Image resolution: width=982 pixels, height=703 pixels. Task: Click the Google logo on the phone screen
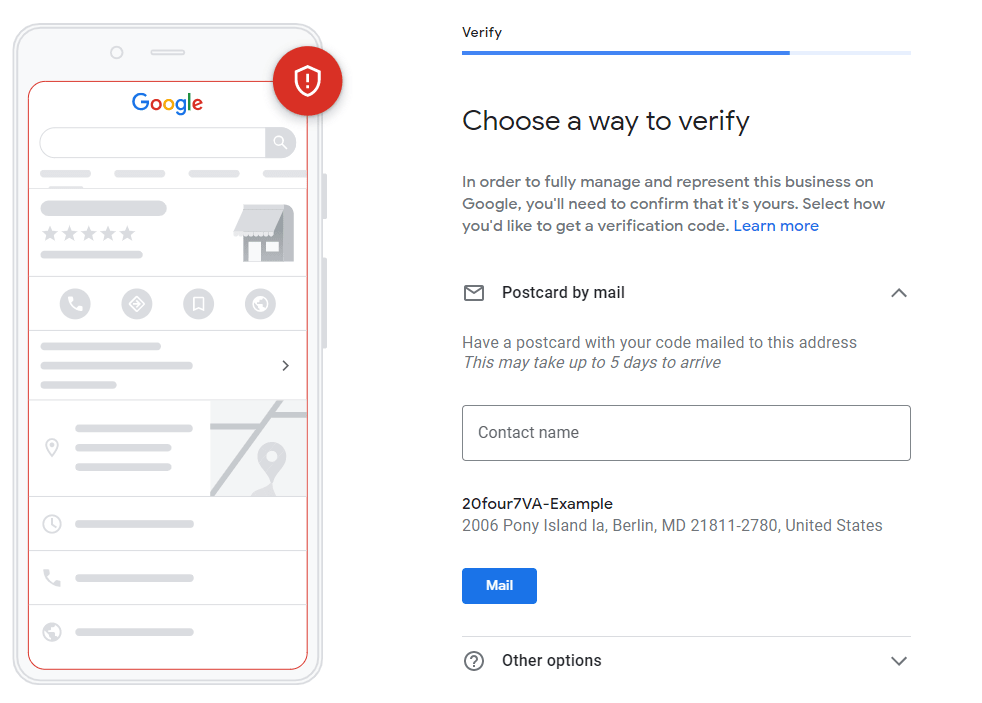click(166, 103)
